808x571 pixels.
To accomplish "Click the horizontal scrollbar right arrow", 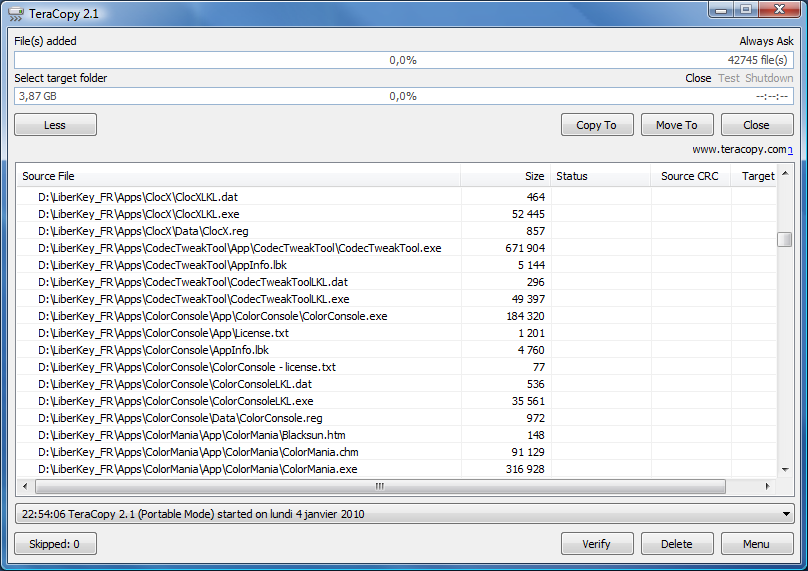I will pos(767,486).
